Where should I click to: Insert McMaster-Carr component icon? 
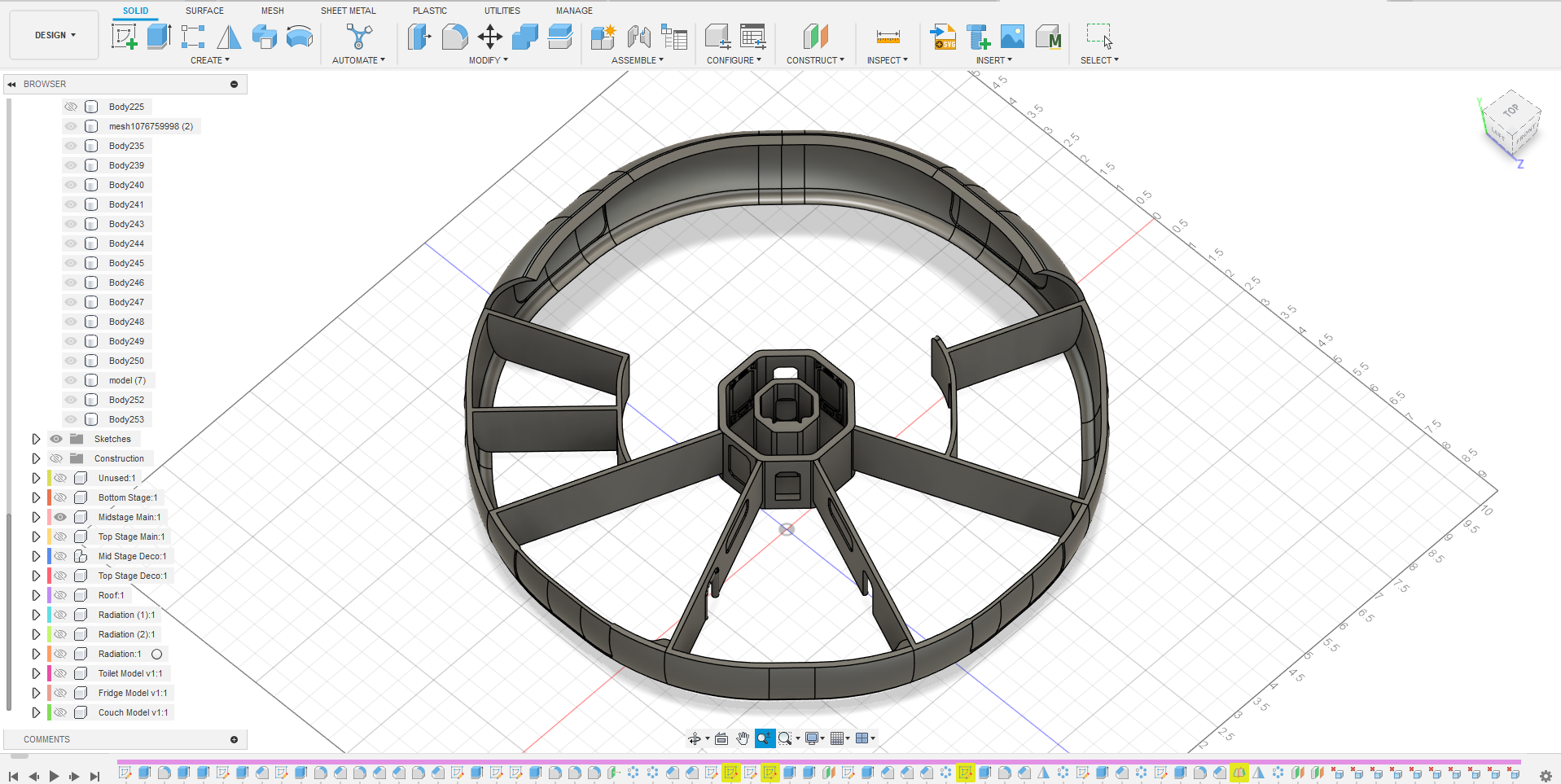click(1048, 37)
